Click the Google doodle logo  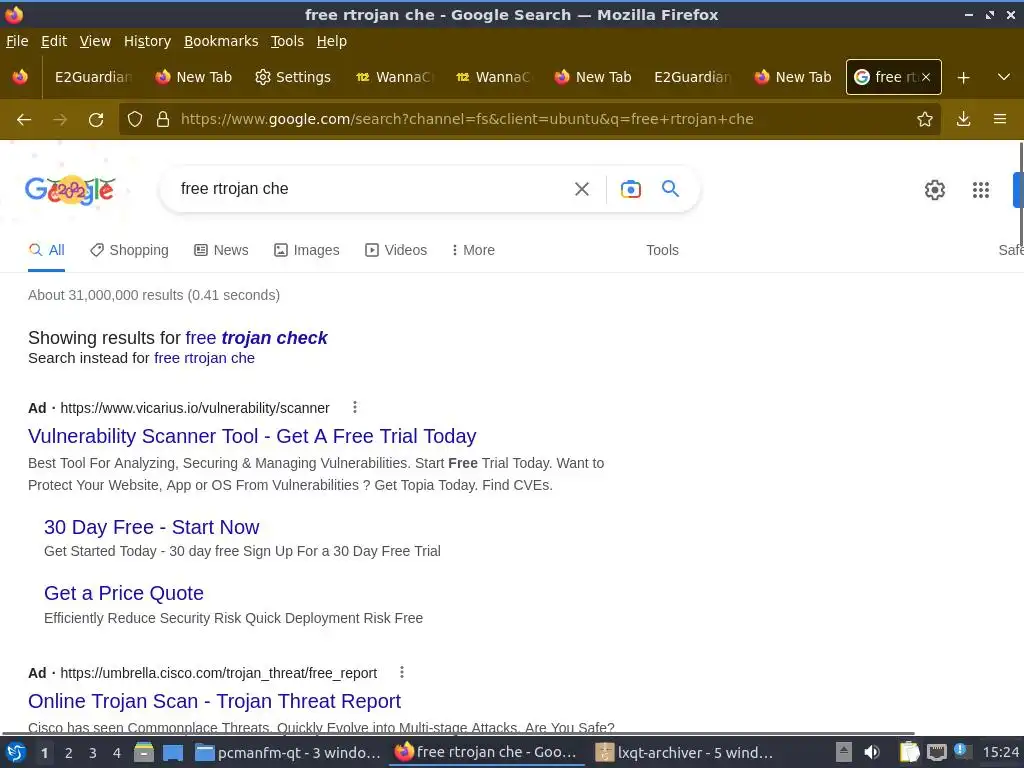pos(70,190)
